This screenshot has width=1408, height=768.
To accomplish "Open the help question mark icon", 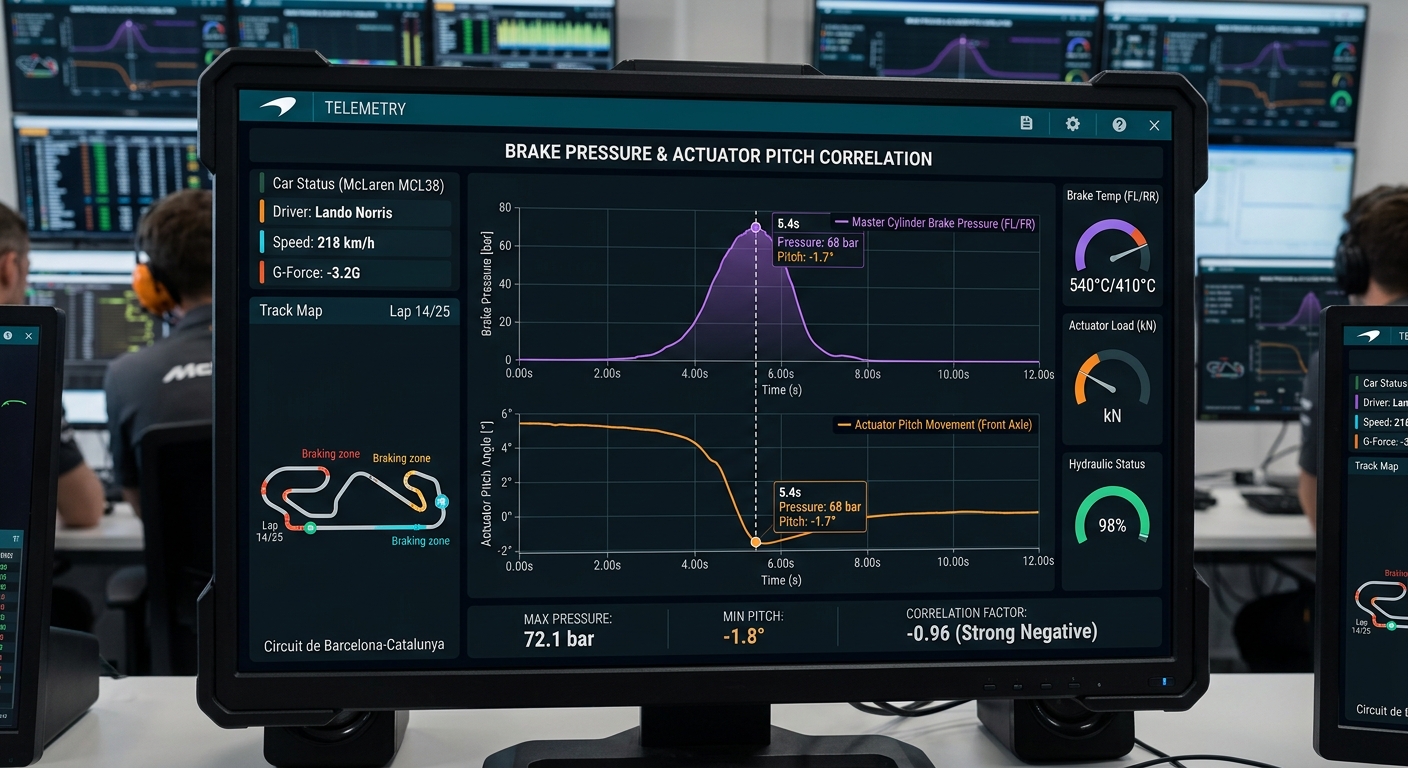I will (1119, 124).
